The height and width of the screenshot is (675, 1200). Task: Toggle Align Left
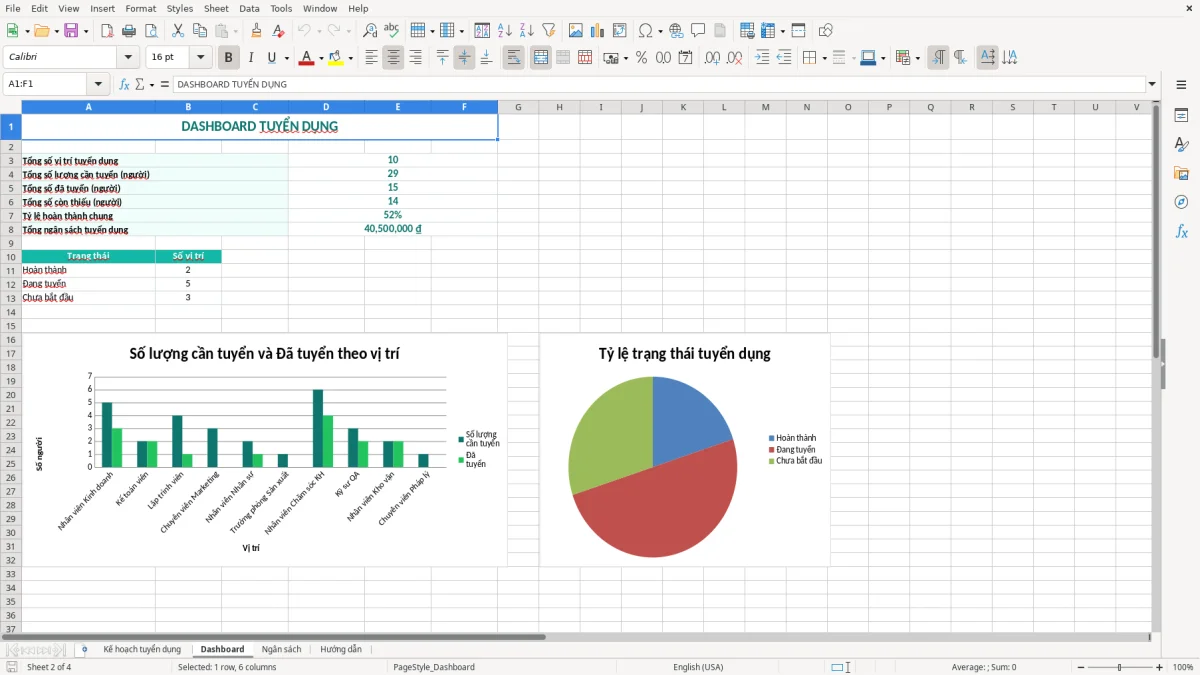[x=371, y=58]
